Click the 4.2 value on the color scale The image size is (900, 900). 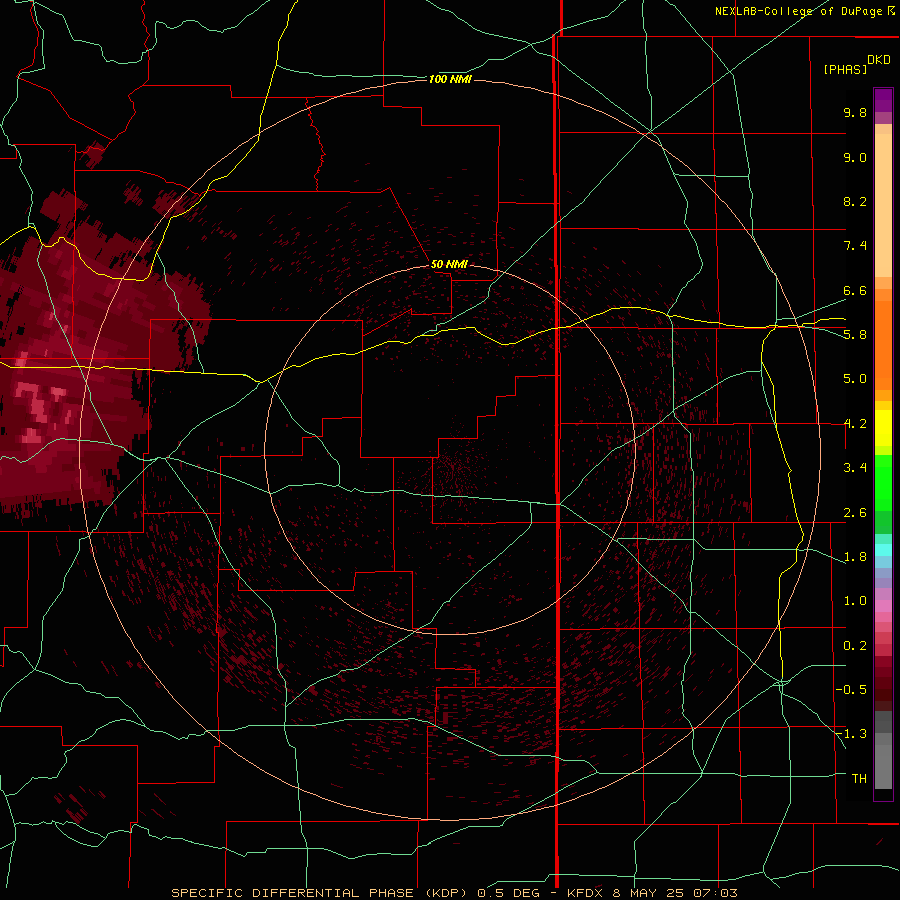pos(855,424)
